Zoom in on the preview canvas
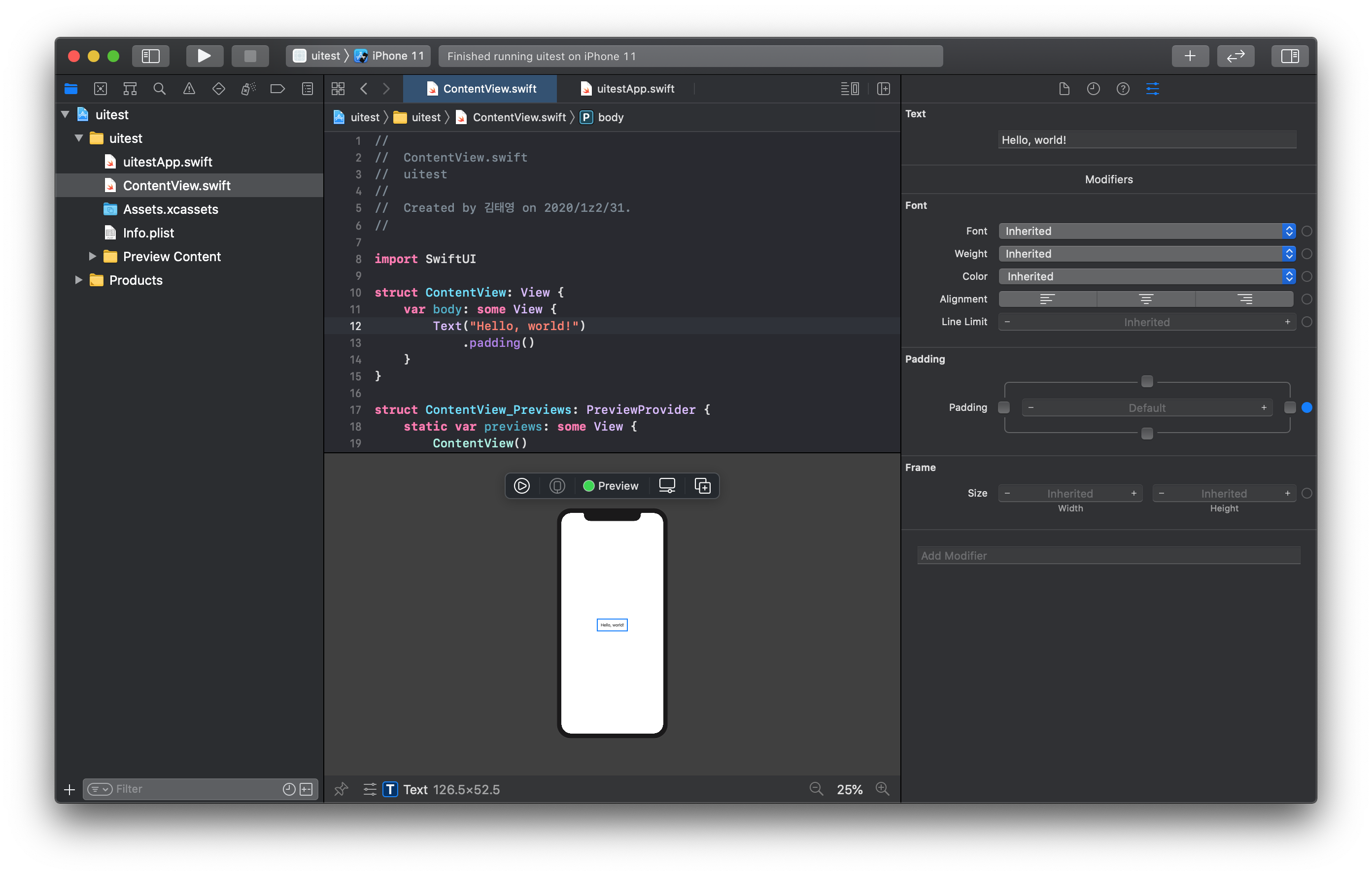 tap(882, 789)
